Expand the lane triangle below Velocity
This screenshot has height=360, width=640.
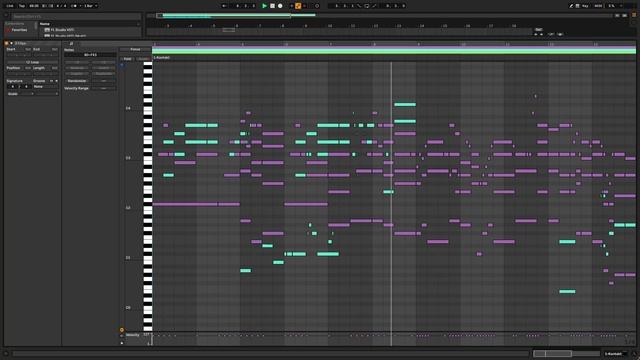122,343
